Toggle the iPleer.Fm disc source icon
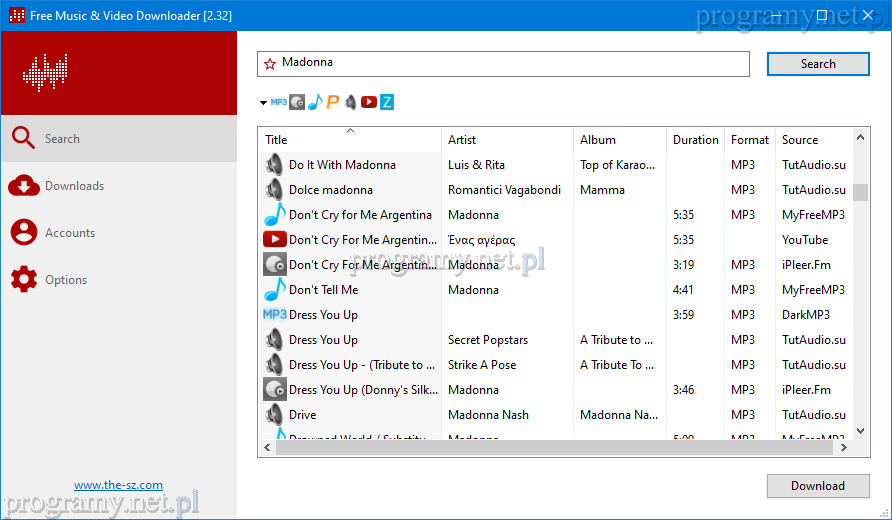The height and width of the screenshot is (520, 892). (297, 102)
